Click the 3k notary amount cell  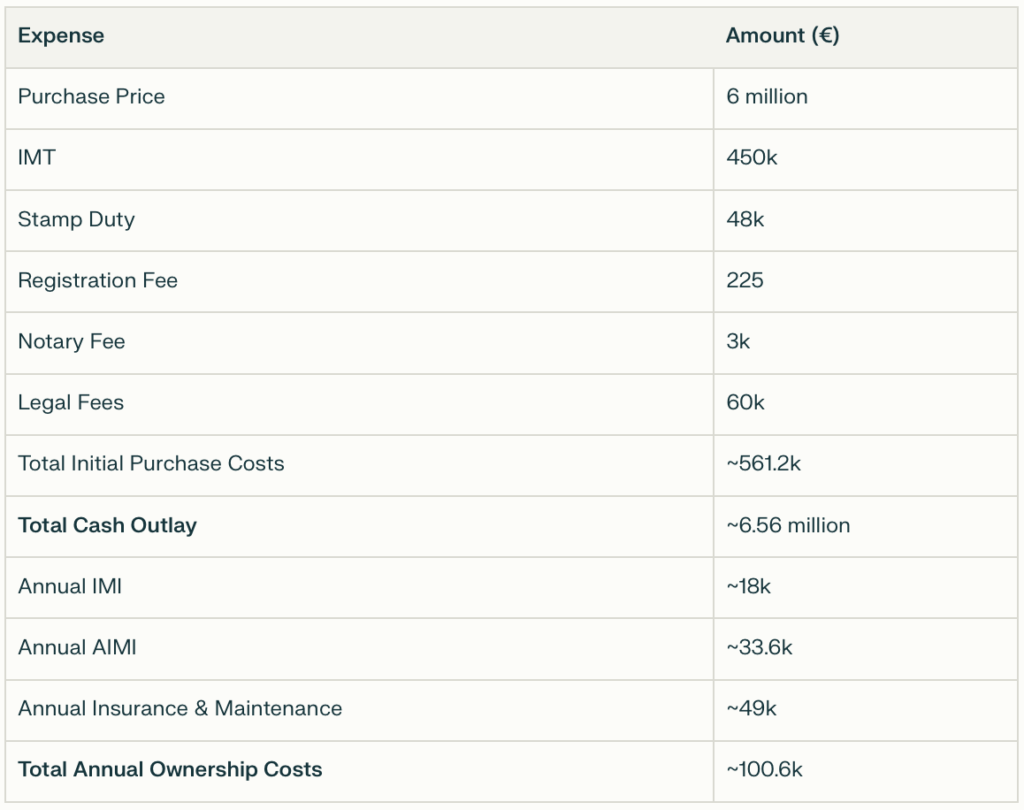click(738, 342)
